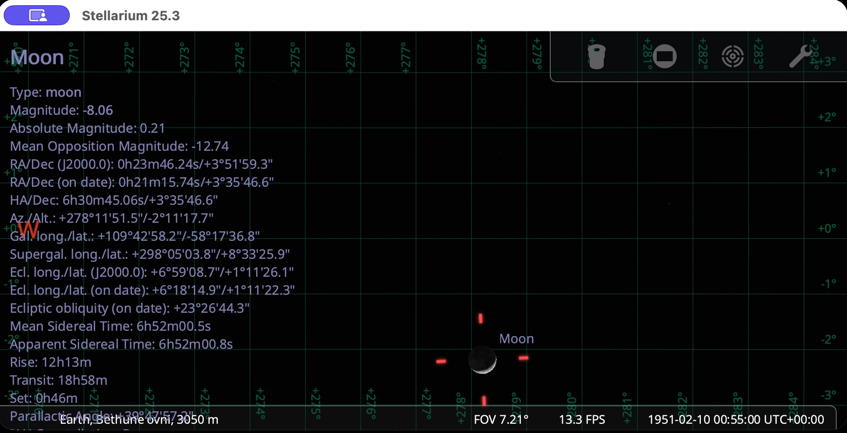Click the FOV 7.21° status readout
The image size is (847, 433).
[x=500, y=419]
